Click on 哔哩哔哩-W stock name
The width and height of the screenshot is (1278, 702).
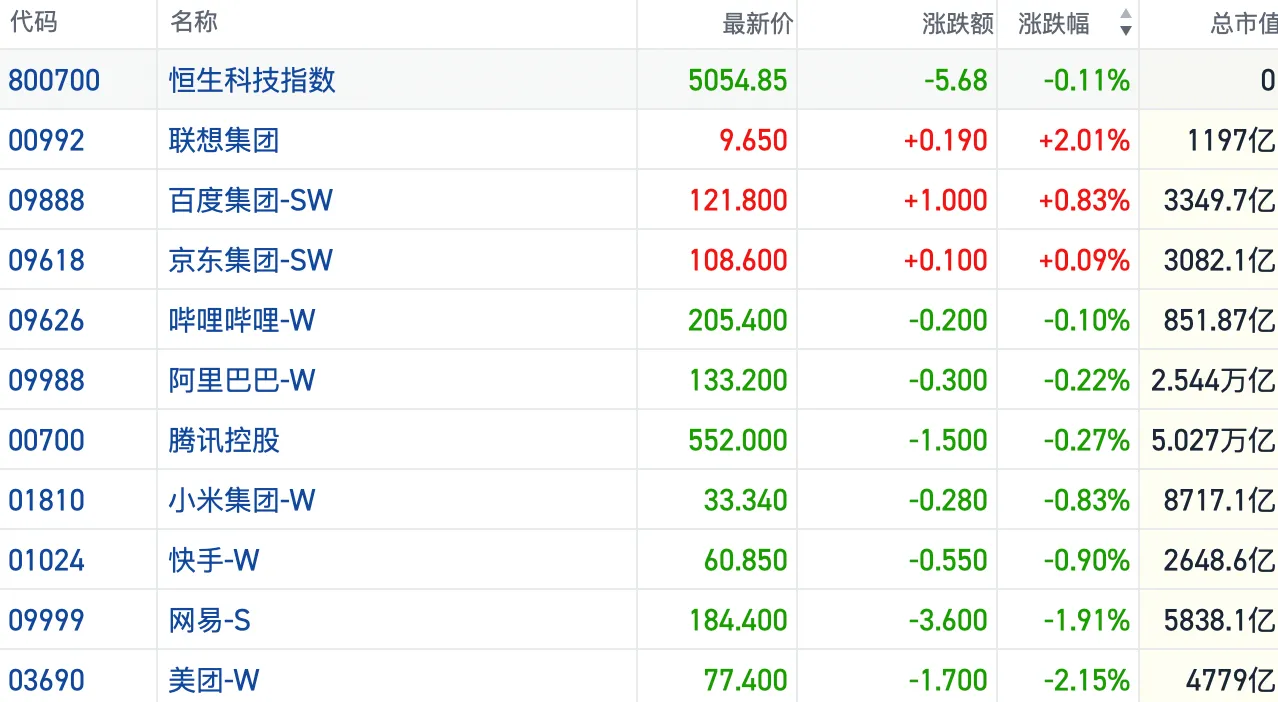click(242, 320)
